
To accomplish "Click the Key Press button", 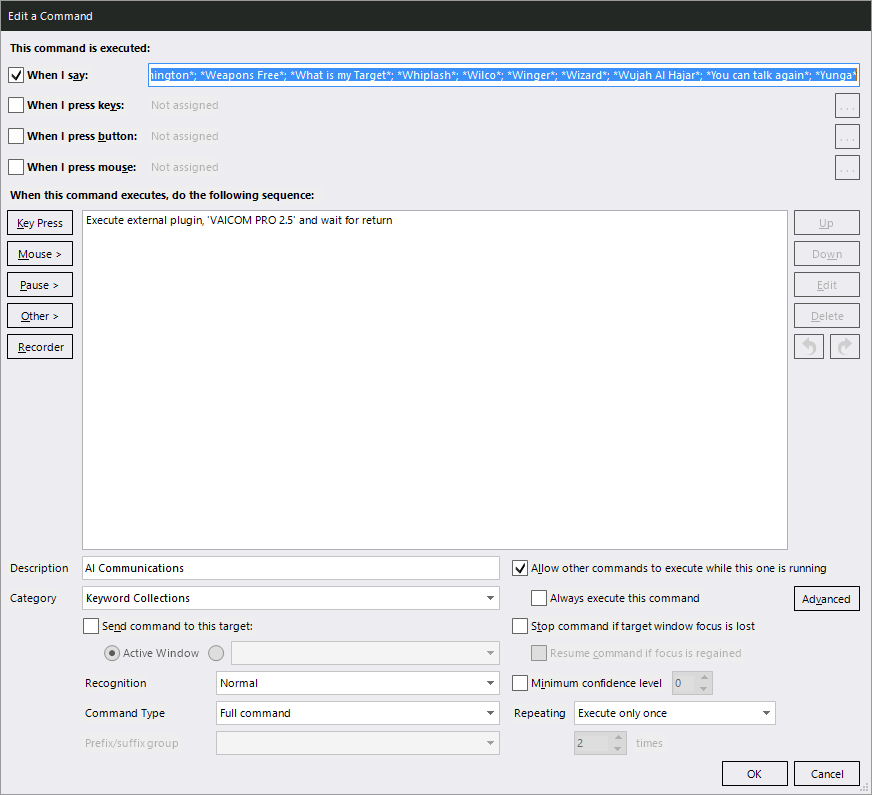I will [40, 223].
